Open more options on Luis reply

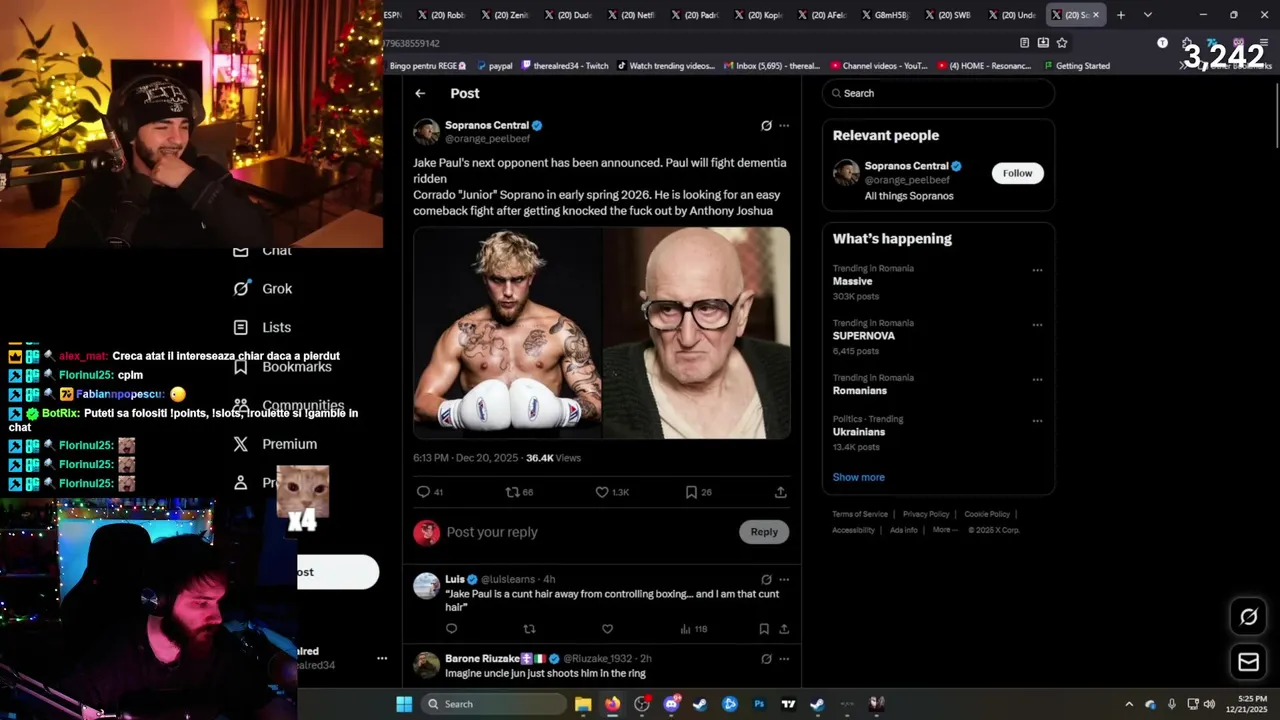(x=784, y=579)
